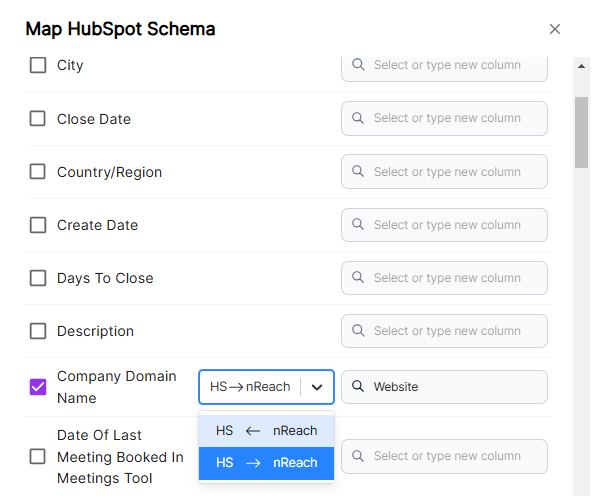Image resolution: width=600 pixels, height=496 pixels.
Task: Click the Description column search field
Action: tap(444, 331)
